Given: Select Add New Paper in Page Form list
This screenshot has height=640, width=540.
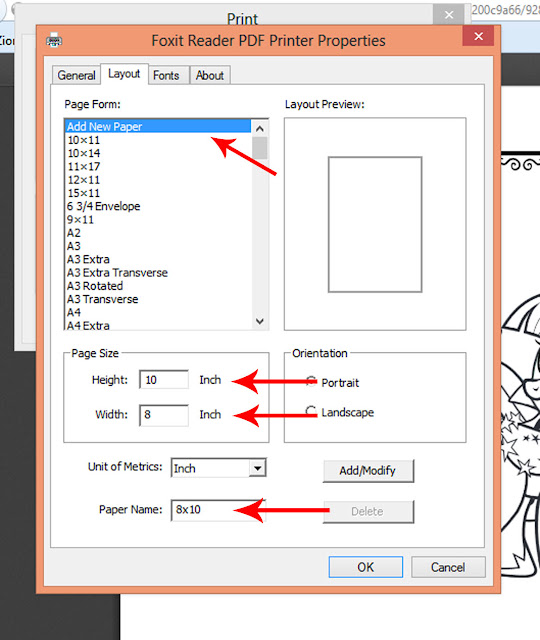Looking at the screenshot, I should coord(158,127).
